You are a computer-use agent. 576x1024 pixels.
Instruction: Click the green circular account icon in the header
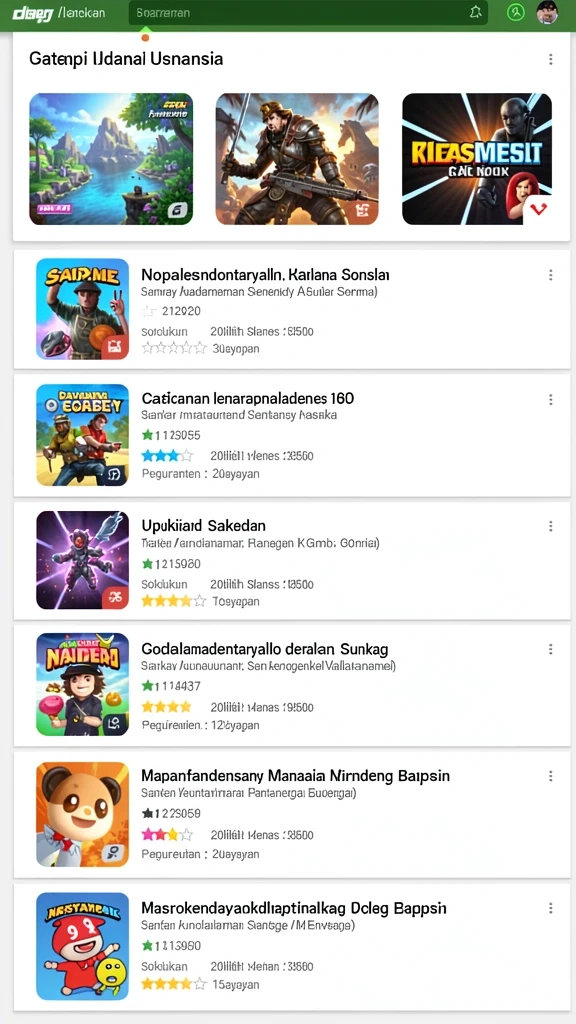coord(516,12)
